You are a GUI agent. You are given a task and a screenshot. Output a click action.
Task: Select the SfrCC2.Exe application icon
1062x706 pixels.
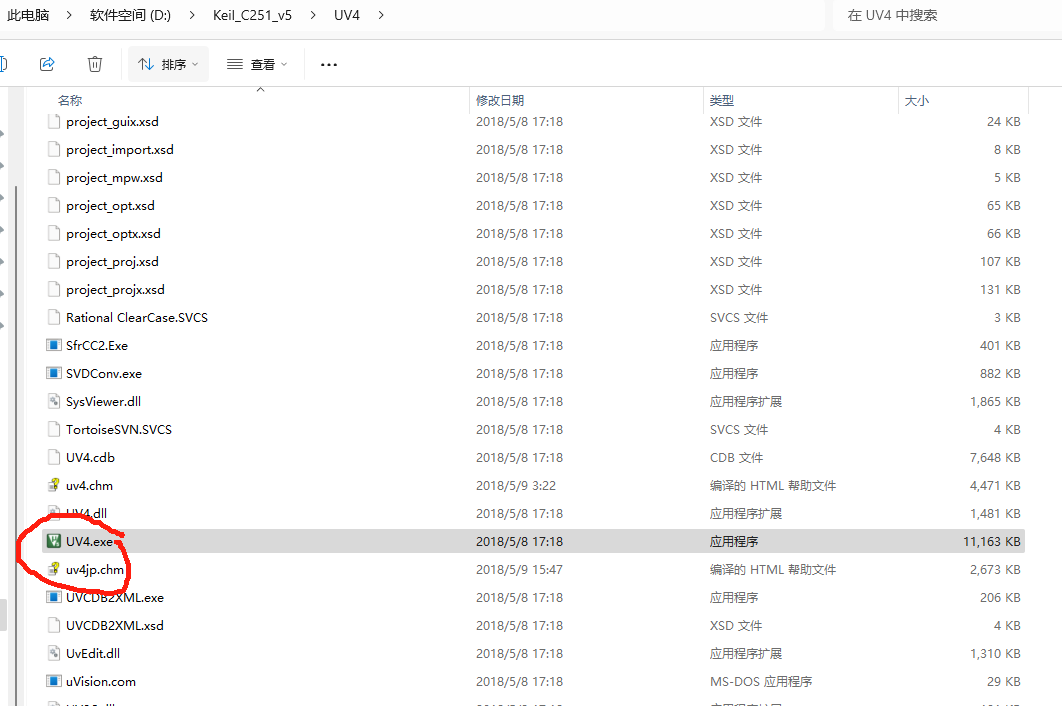[54, 346]
